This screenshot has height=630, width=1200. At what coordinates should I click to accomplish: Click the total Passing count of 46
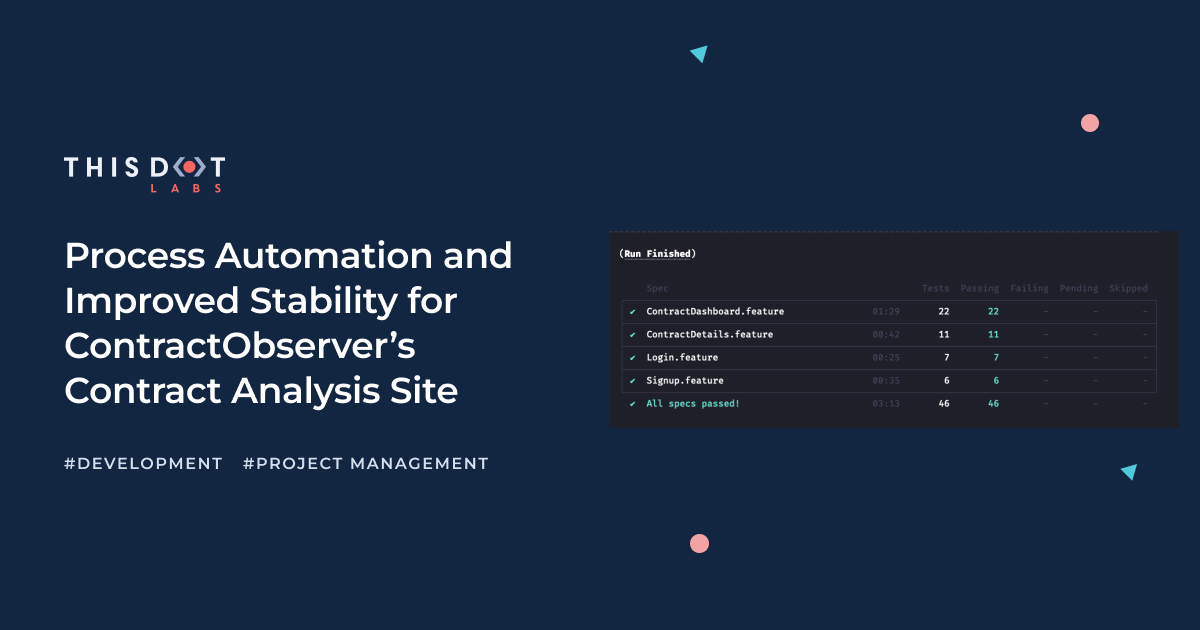[x=993, y=403]
